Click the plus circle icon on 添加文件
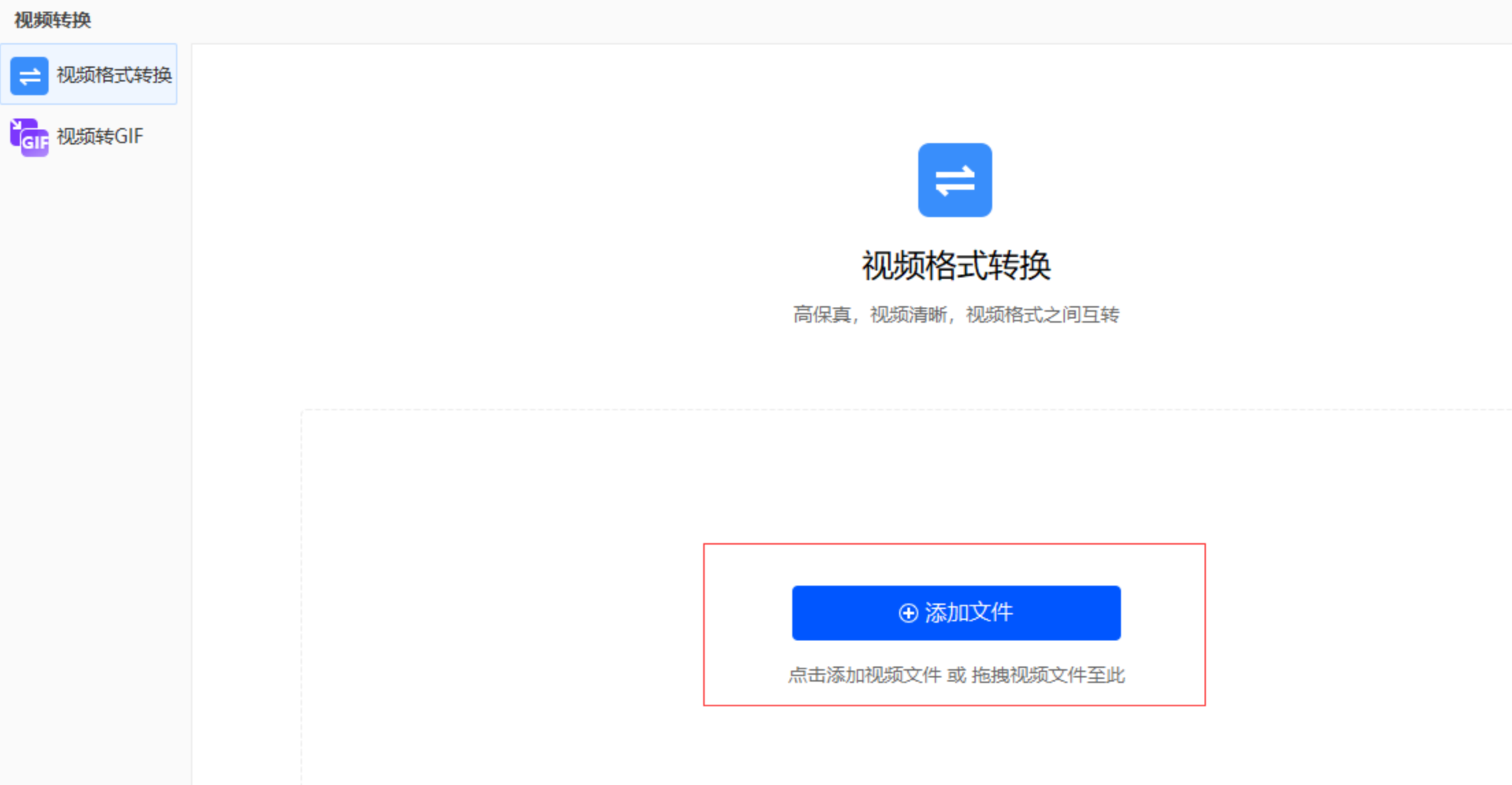1512x785 pixels. point(908,613)
